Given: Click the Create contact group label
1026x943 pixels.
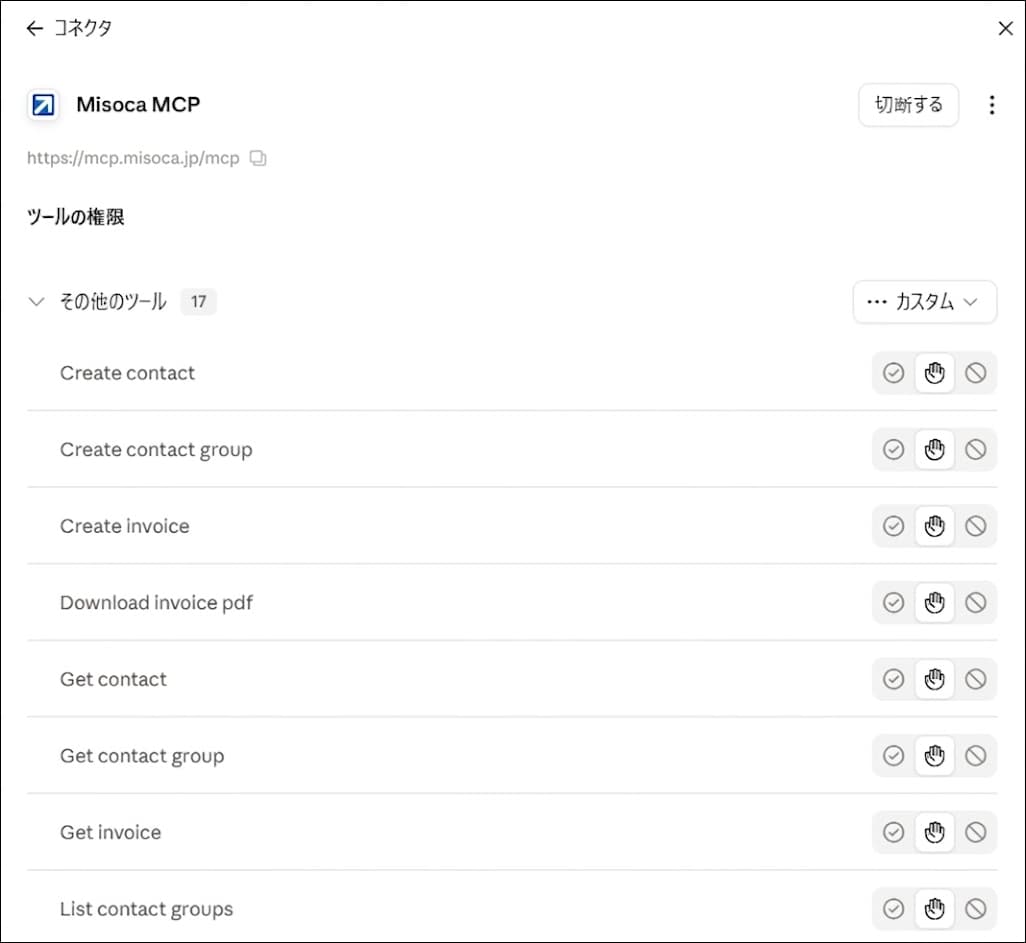Looking at the screenshot, I should 156,450.
